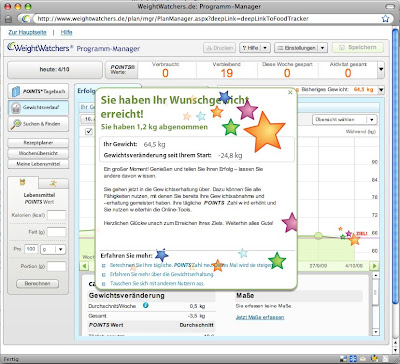Switch to the activity runner tab icon
Viewport: 400px width, 364px height.
(x=53, y=183)
